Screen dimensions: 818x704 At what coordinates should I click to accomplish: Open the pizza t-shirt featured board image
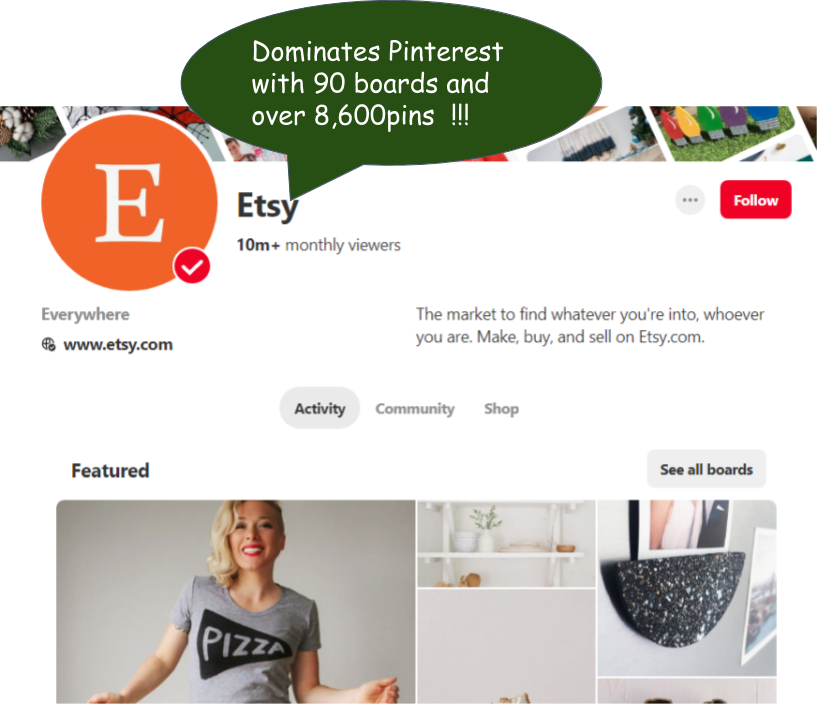tap(236, 602)
